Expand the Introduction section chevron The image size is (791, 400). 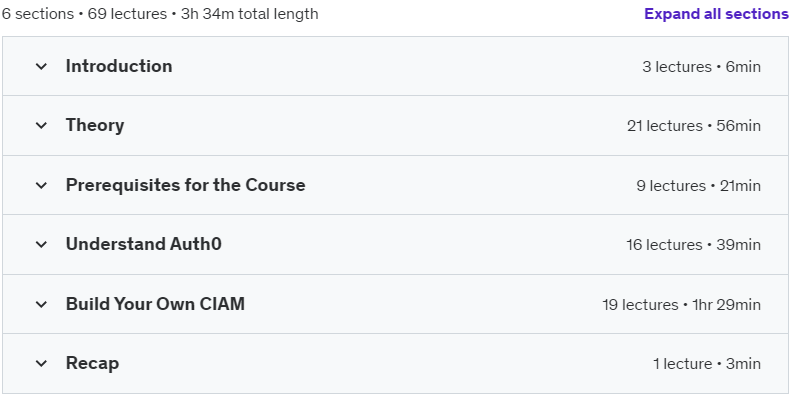[41, 66]
